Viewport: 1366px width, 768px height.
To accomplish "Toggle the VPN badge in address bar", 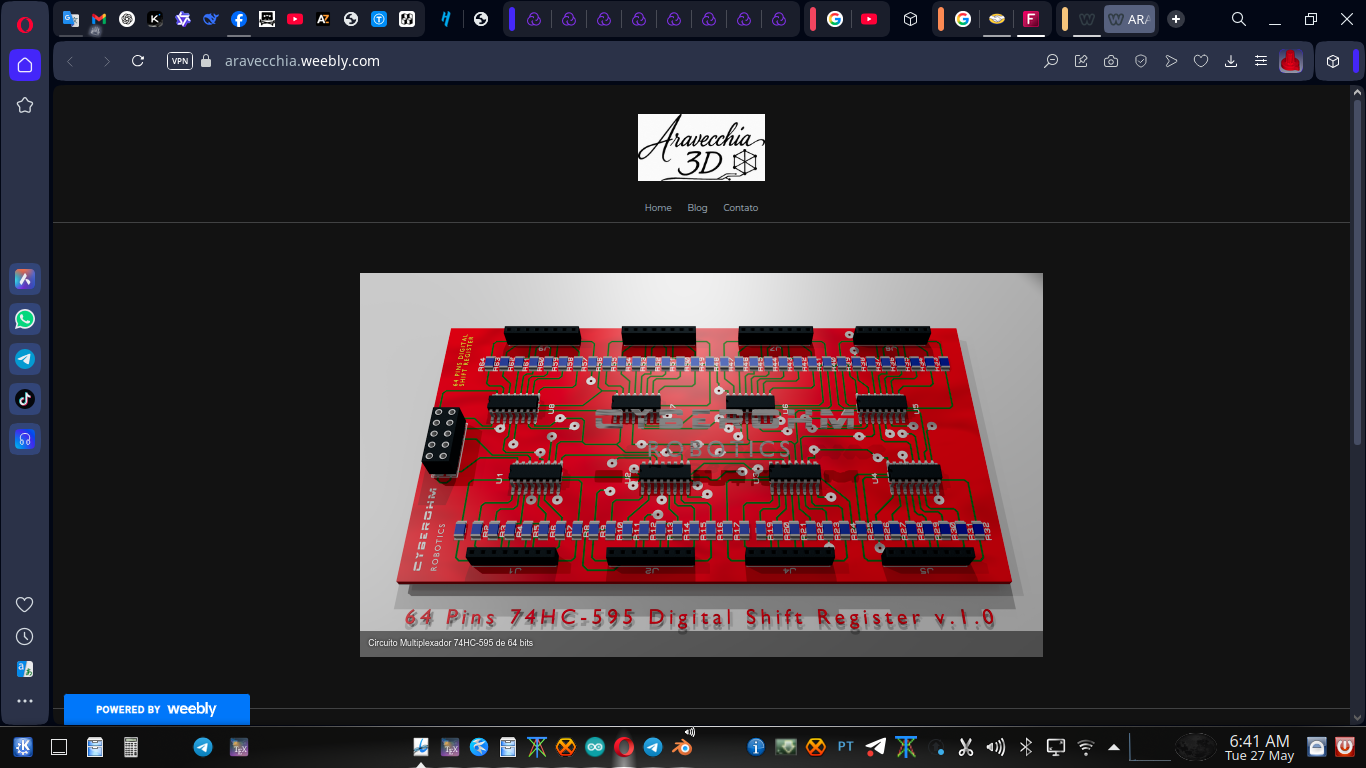I will [180, 61].
